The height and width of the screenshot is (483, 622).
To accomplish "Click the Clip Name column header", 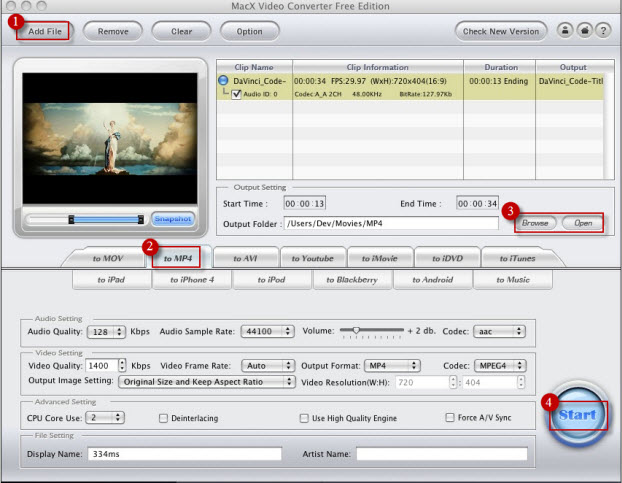I will (x=254, y=67).
